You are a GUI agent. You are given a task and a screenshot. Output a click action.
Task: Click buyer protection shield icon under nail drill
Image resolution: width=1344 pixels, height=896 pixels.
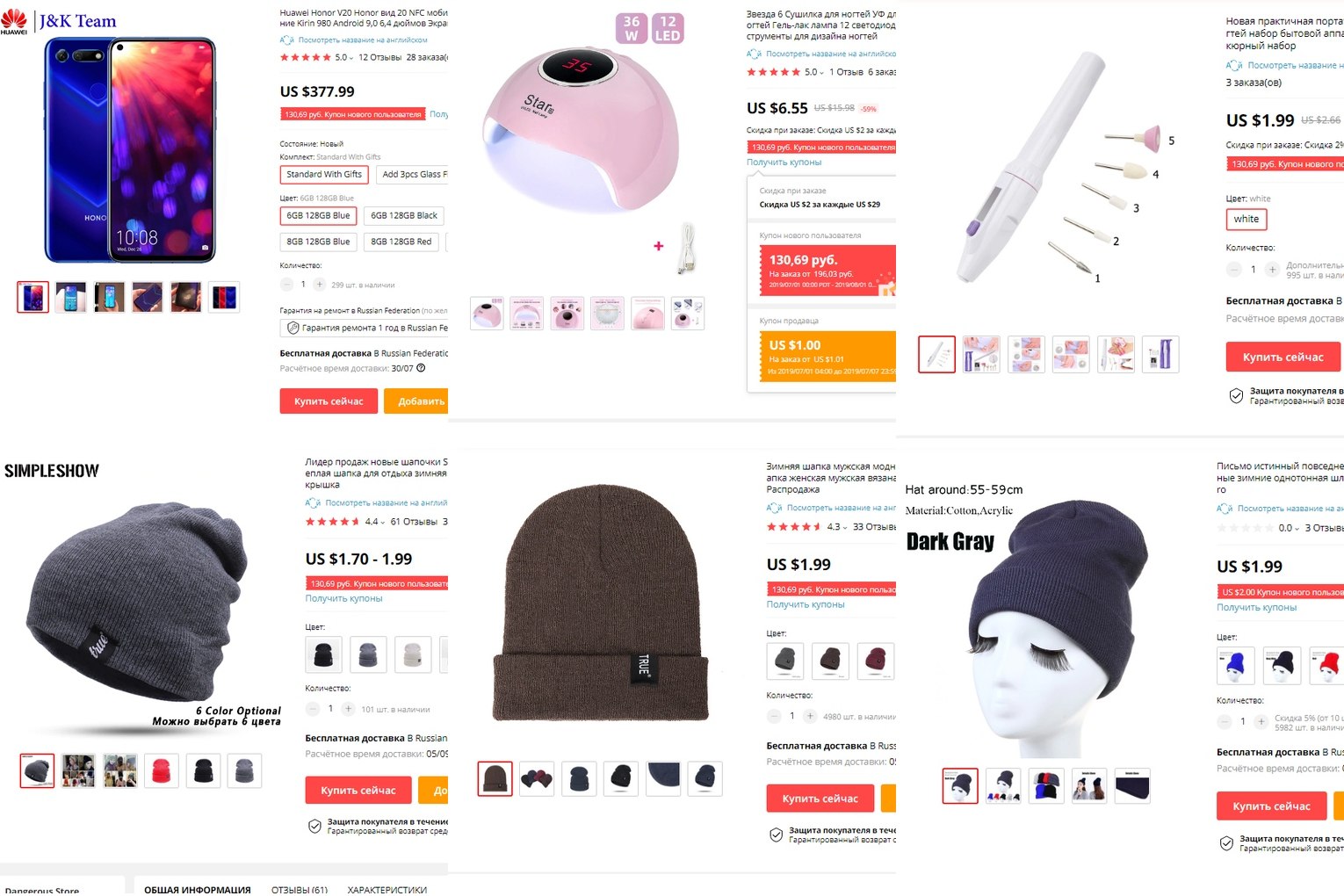[1236, 396]
